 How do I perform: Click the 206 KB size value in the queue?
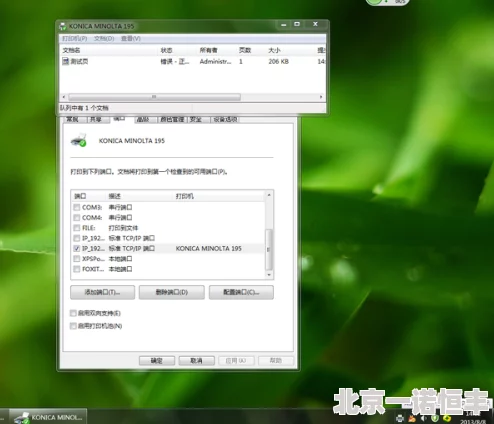[278, 62]
